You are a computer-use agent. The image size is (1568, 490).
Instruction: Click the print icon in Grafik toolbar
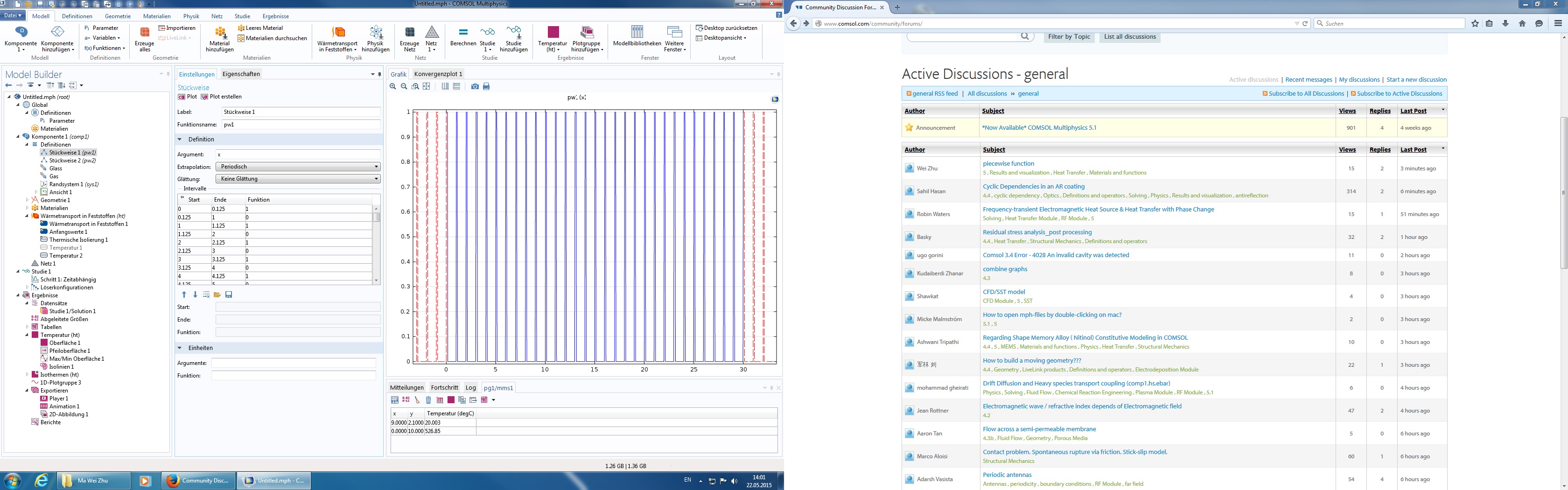click(486, 86)
